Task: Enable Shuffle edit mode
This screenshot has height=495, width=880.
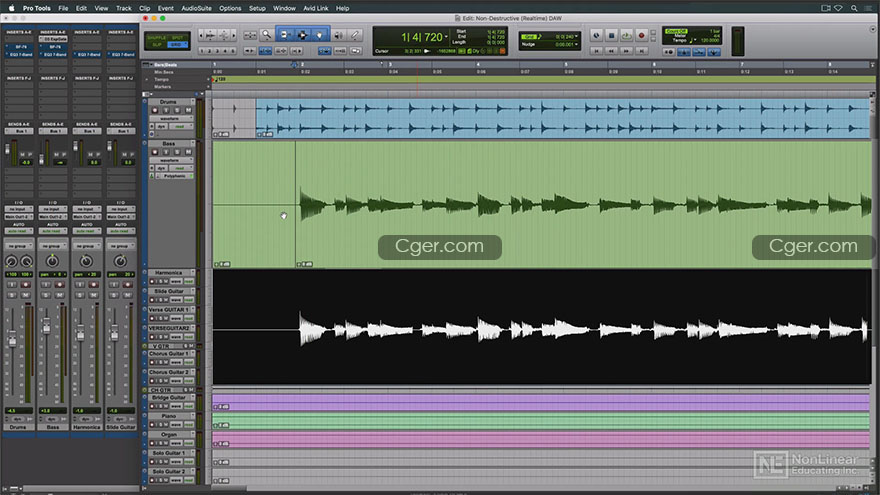Action: (157, 38)
